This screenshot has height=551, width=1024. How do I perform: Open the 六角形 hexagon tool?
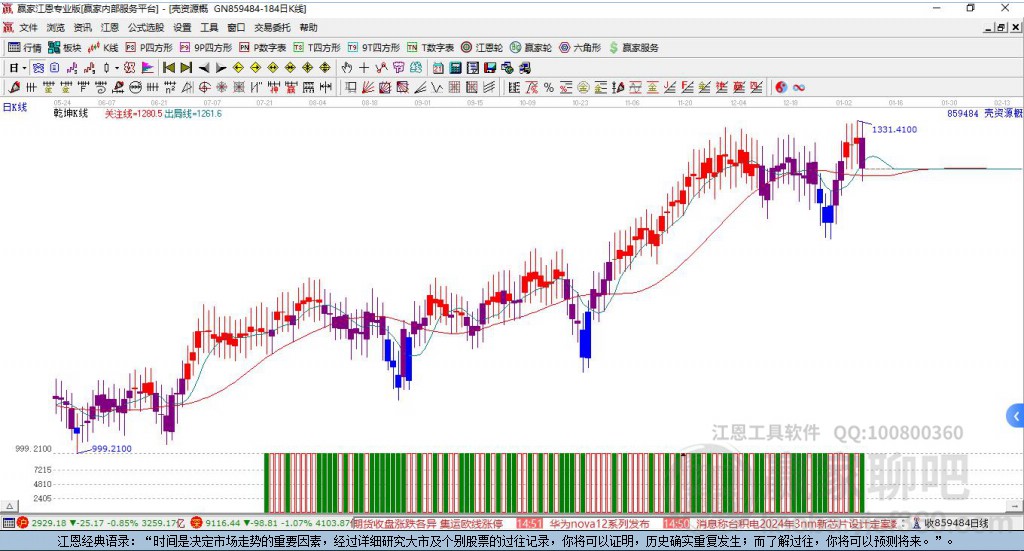click(x=580, y=48)
